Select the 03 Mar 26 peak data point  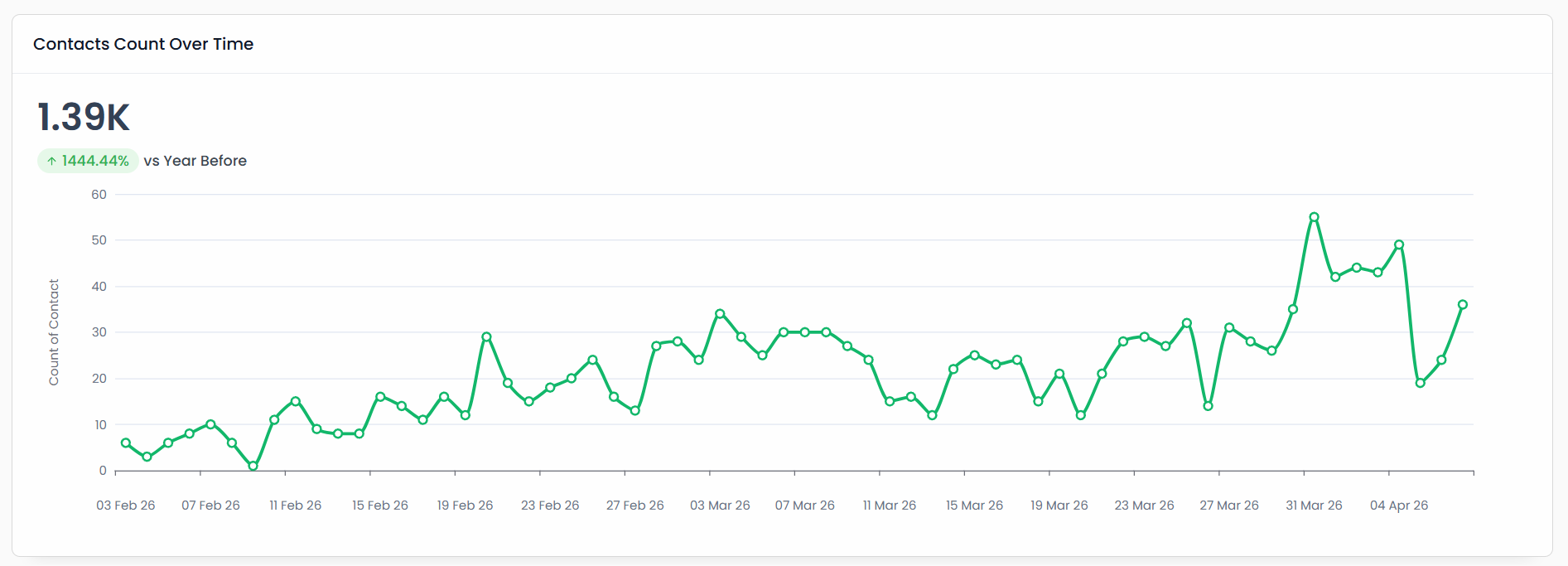point(720,314)
